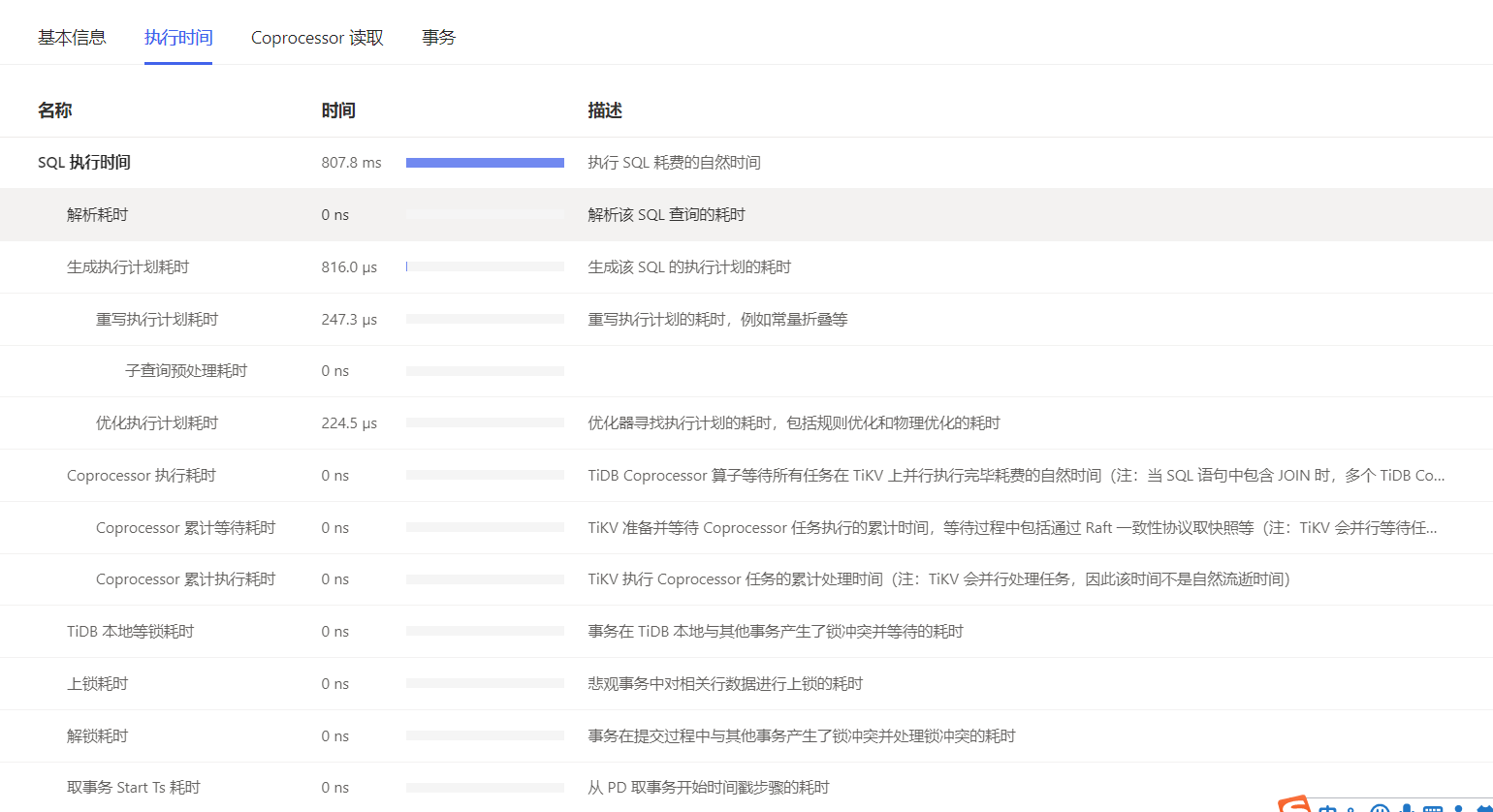Click the 224.5 µs time value
1493x812 pixels.
click(350, 423)
